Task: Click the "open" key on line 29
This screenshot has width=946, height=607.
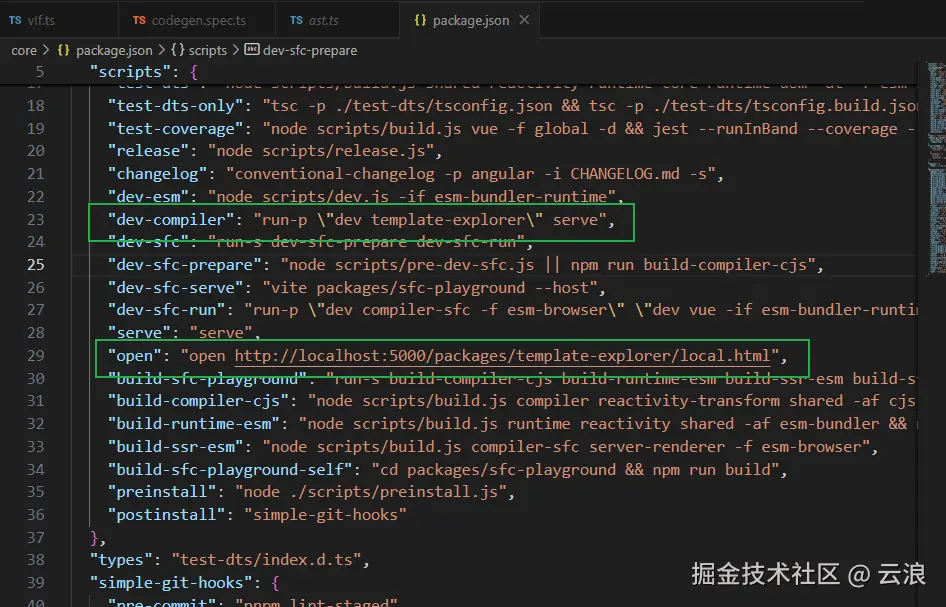Action: [135, 356]
